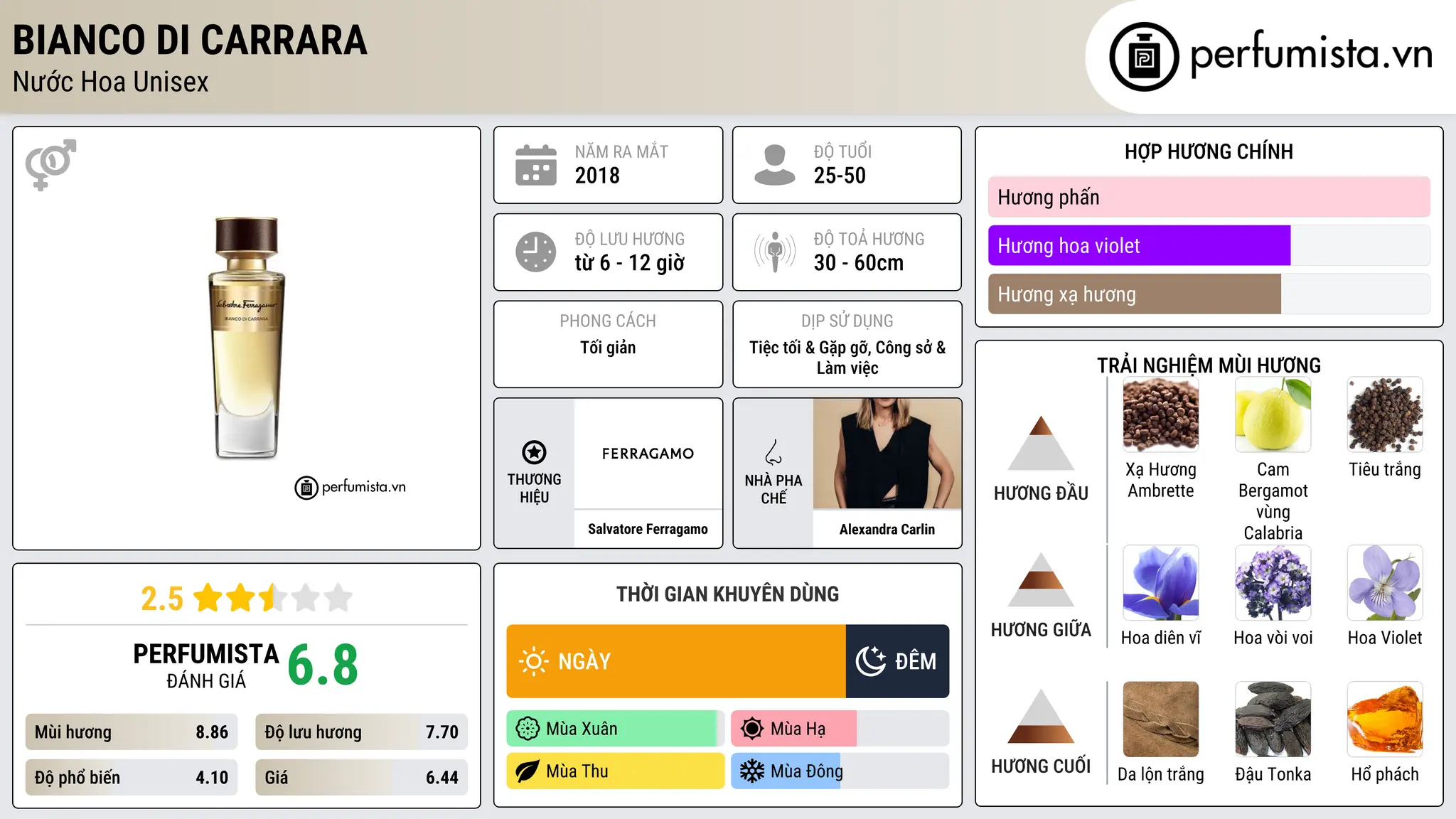Viewport: 1456px width, 819px height.
Task: Click the Mùa Hạ season bar
Action: [x=840, y=729]
